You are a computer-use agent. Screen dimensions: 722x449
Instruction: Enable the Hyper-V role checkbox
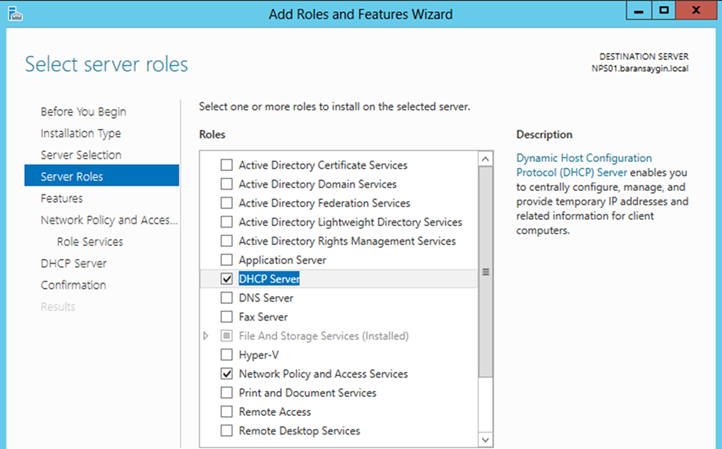(x=227, y=355)
